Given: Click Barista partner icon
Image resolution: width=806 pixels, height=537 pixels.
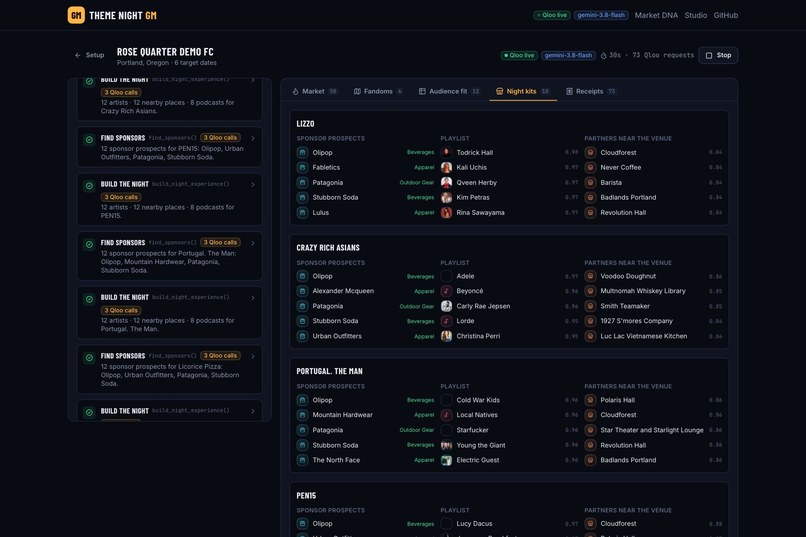Looking at the screenshot, I should tap(590, 182).
